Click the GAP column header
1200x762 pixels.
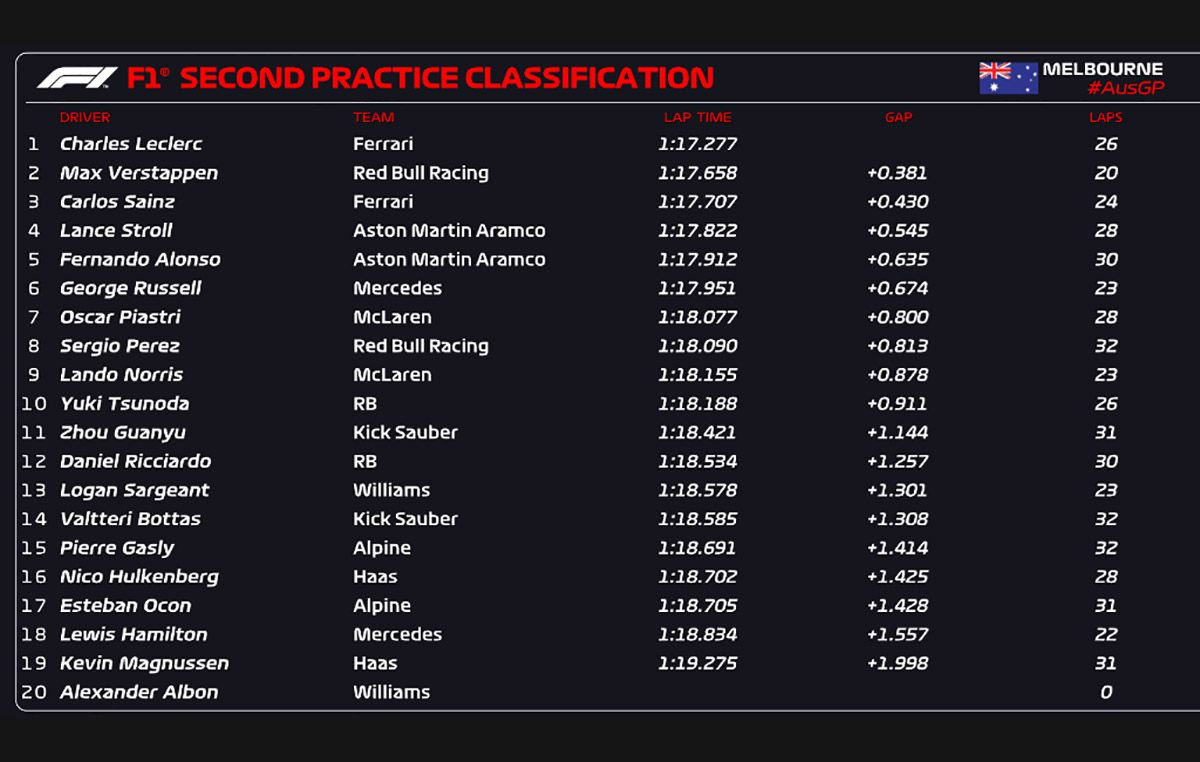coord(898,117)
